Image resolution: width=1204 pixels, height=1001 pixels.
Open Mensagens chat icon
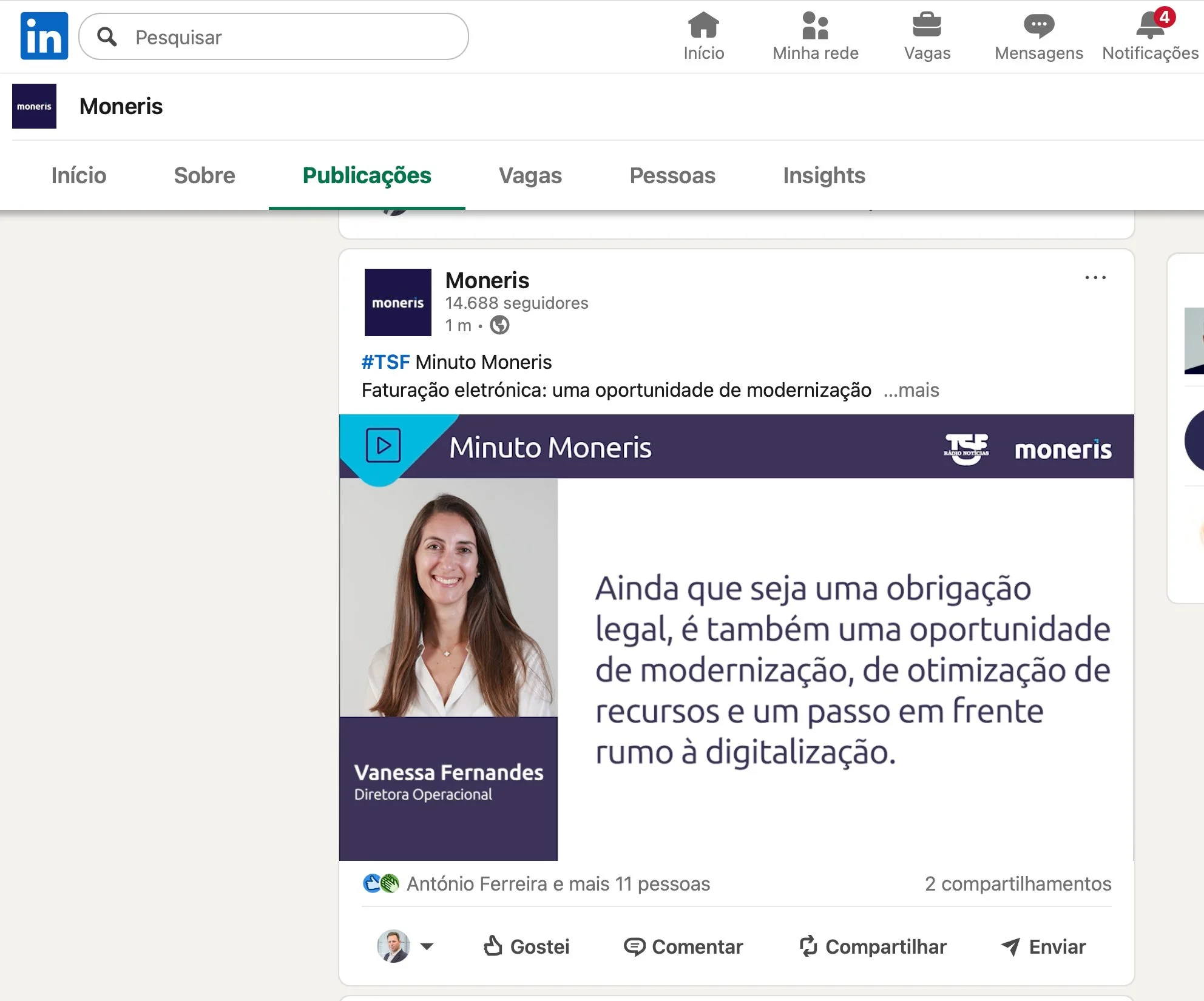click(x=1038, y=36)
